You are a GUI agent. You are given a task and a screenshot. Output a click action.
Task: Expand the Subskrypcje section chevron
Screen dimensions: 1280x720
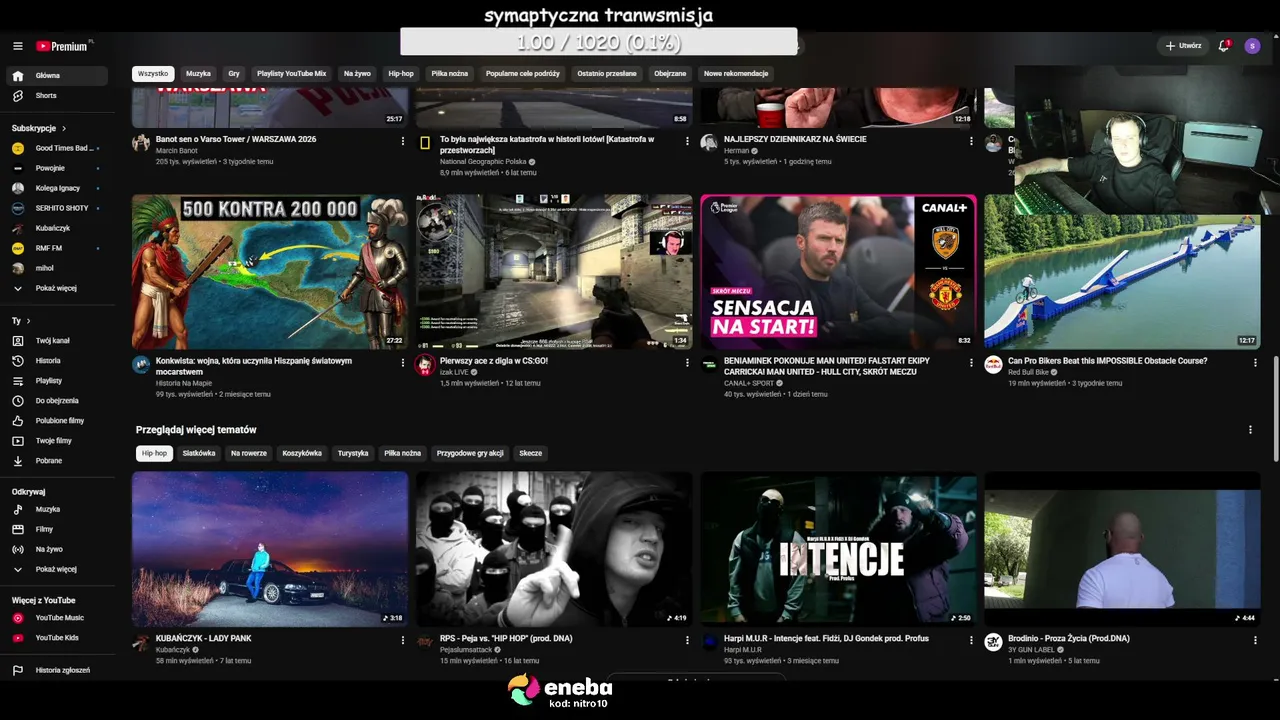click(64, 129)
